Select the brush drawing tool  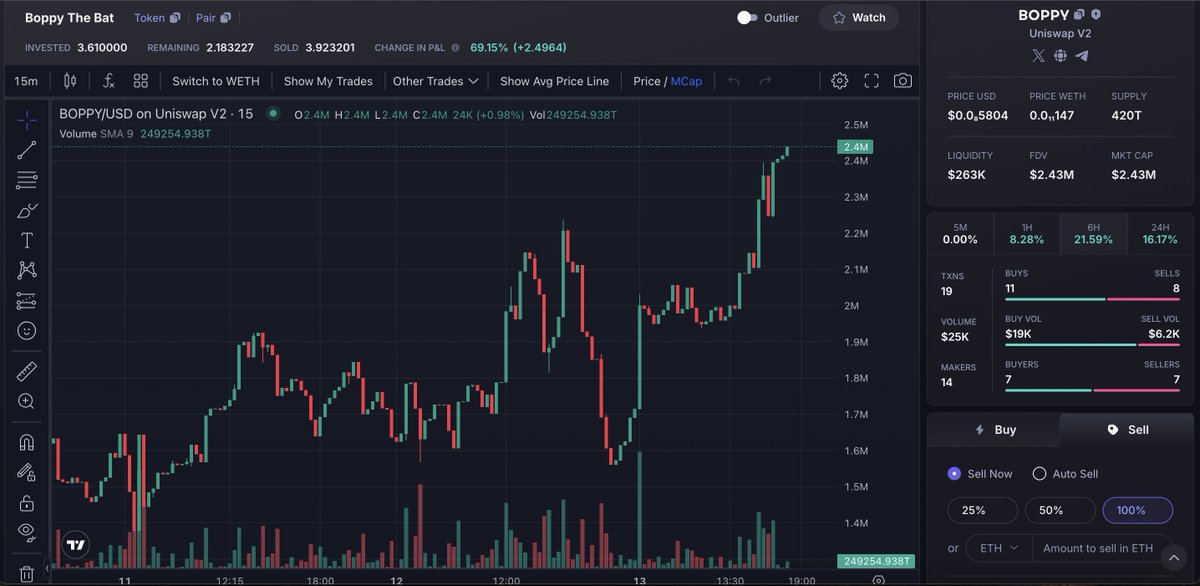(27, 211)
